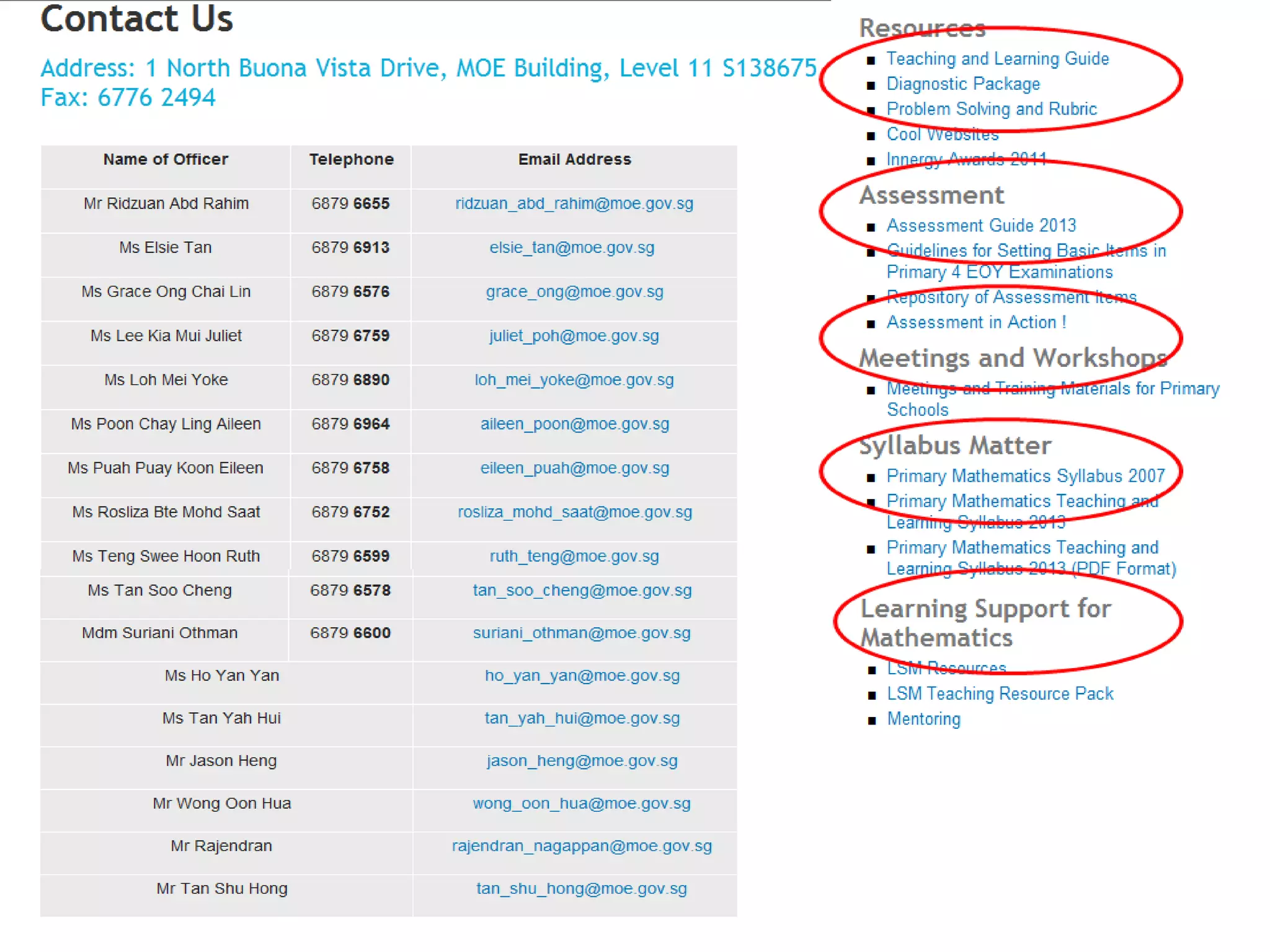Viewport: 1270px width, 952px height.
Task: Open Problem Solving and Rubric resource
Action: point(992,109)
